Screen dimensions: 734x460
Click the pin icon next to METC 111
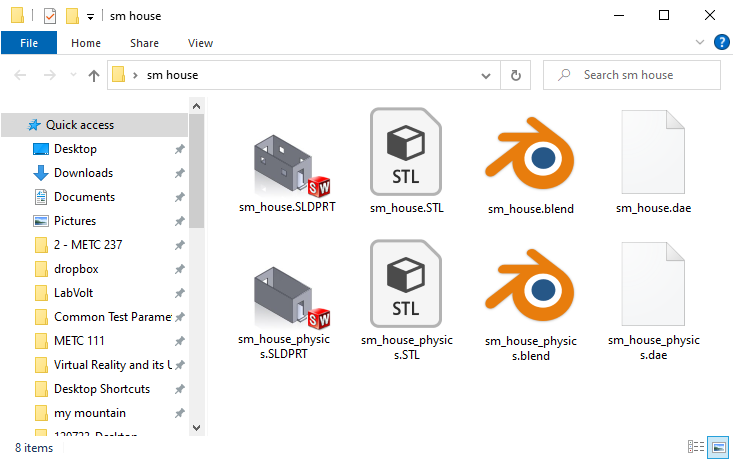tap(179, 341)
